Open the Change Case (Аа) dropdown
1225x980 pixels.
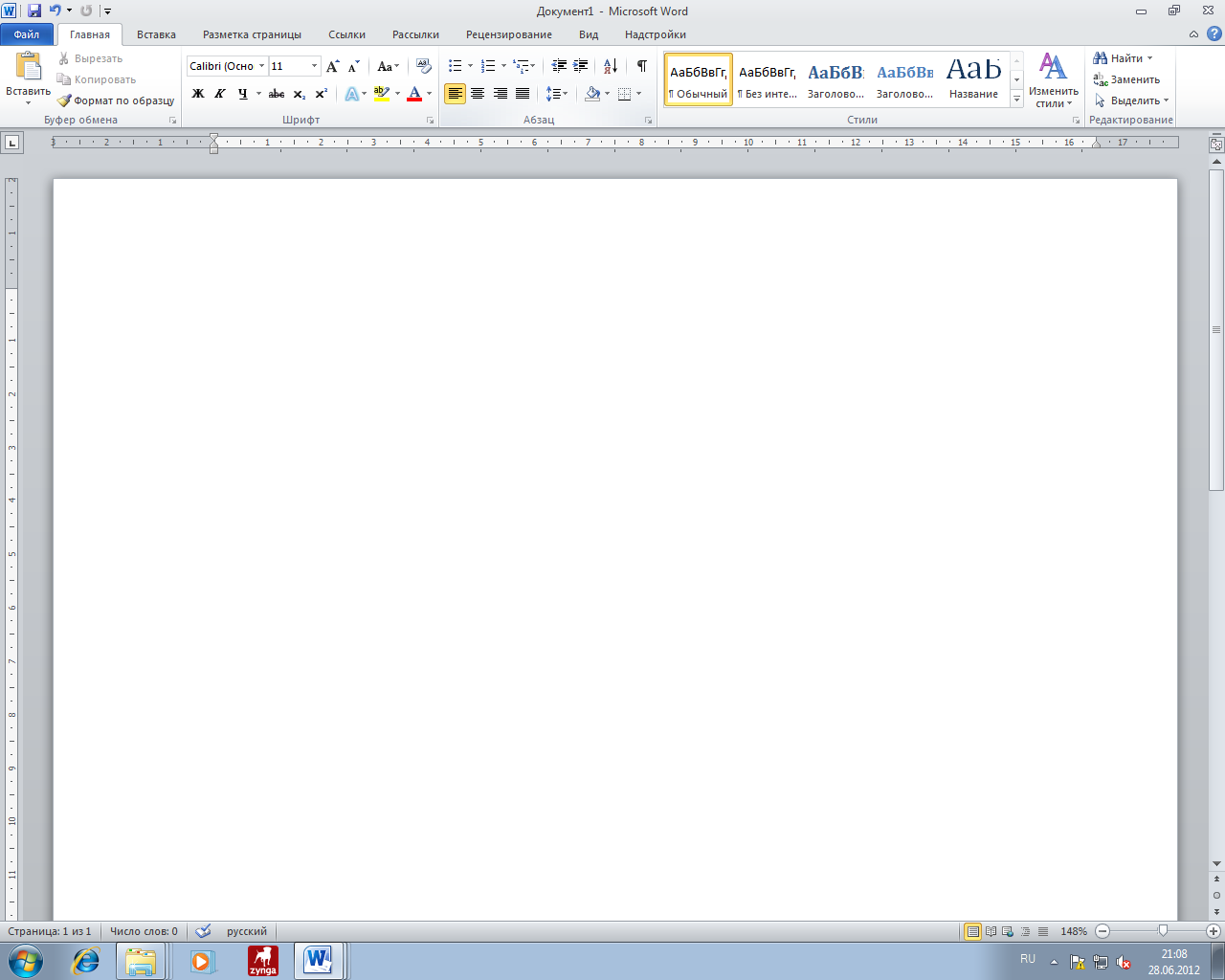pos(388,66)
